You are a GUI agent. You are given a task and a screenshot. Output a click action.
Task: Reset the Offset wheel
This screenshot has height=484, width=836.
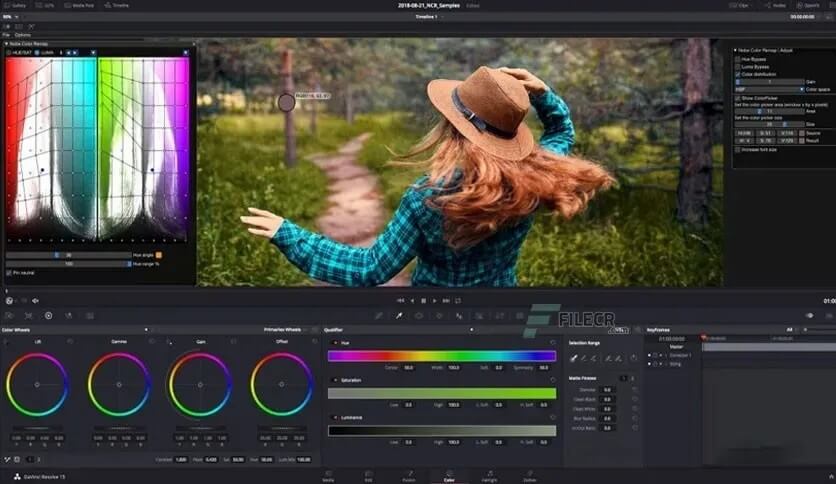tap(315, 341)
